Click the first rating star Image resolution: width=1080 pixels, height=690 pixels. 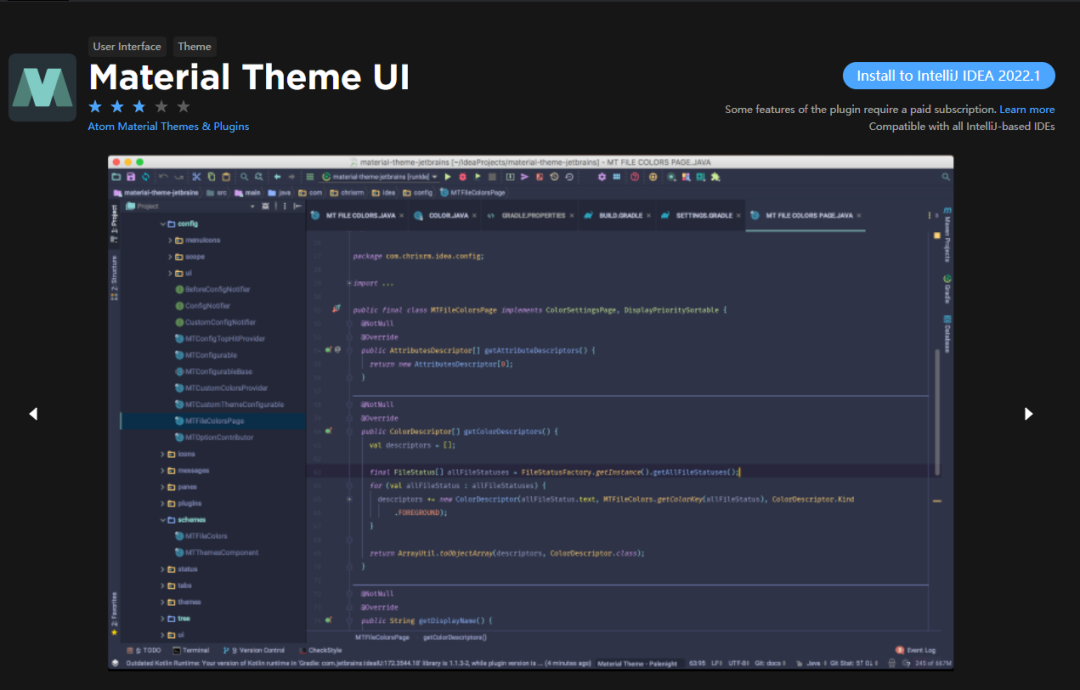tap(95, 107)
